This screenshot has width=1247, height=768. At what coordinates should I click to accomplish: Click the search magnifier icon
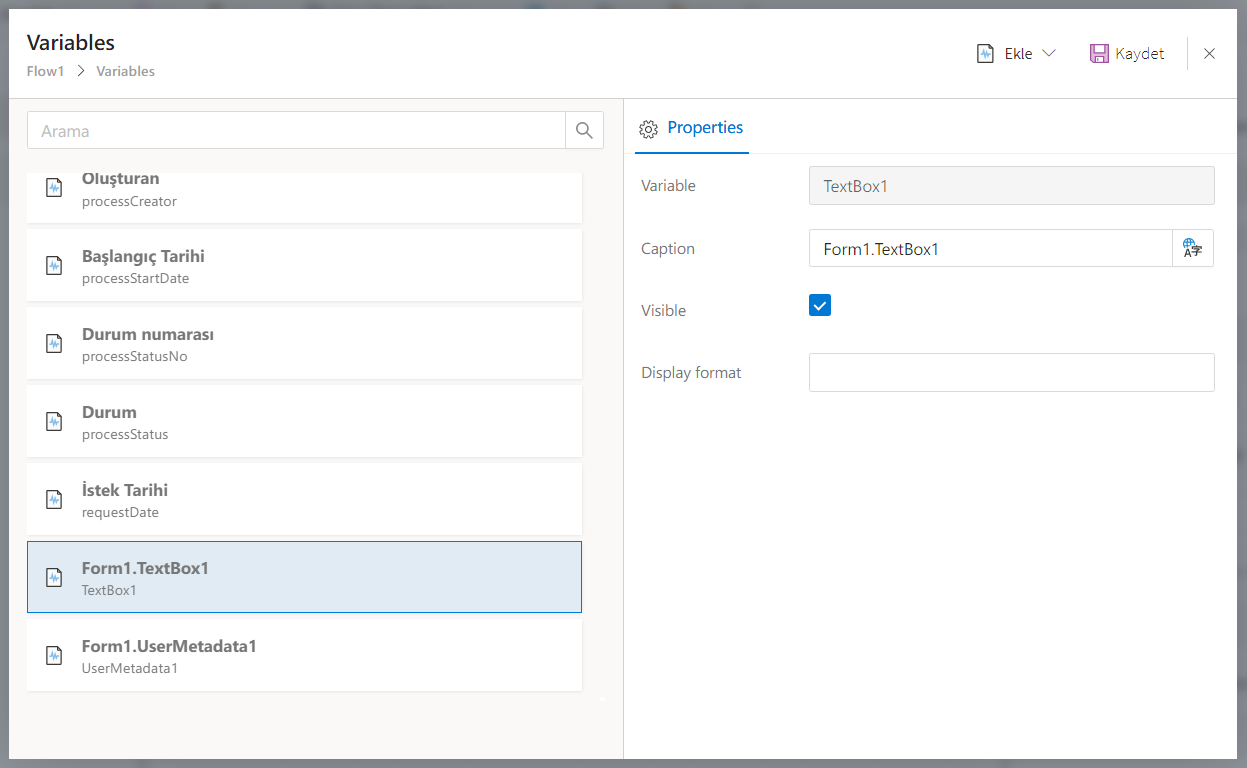pyautogui.click(x=584, y=130)
